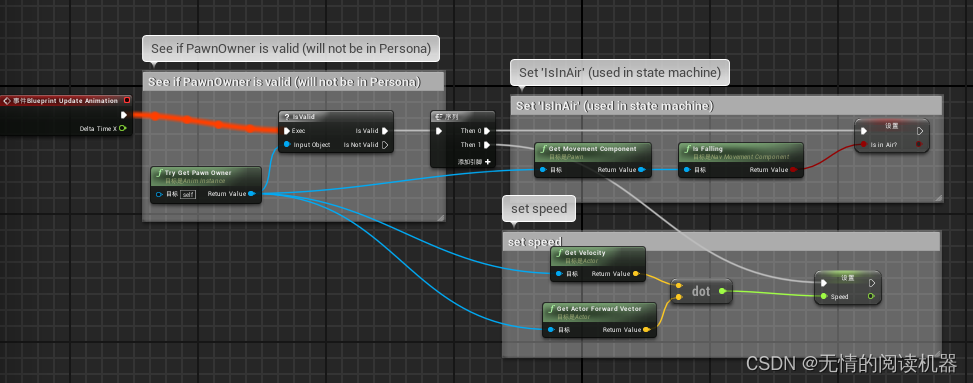Click the red delegate pin on the event node
Image resolution: width=973 pixels, height=383 pixels.
click(x=127, y=101)
